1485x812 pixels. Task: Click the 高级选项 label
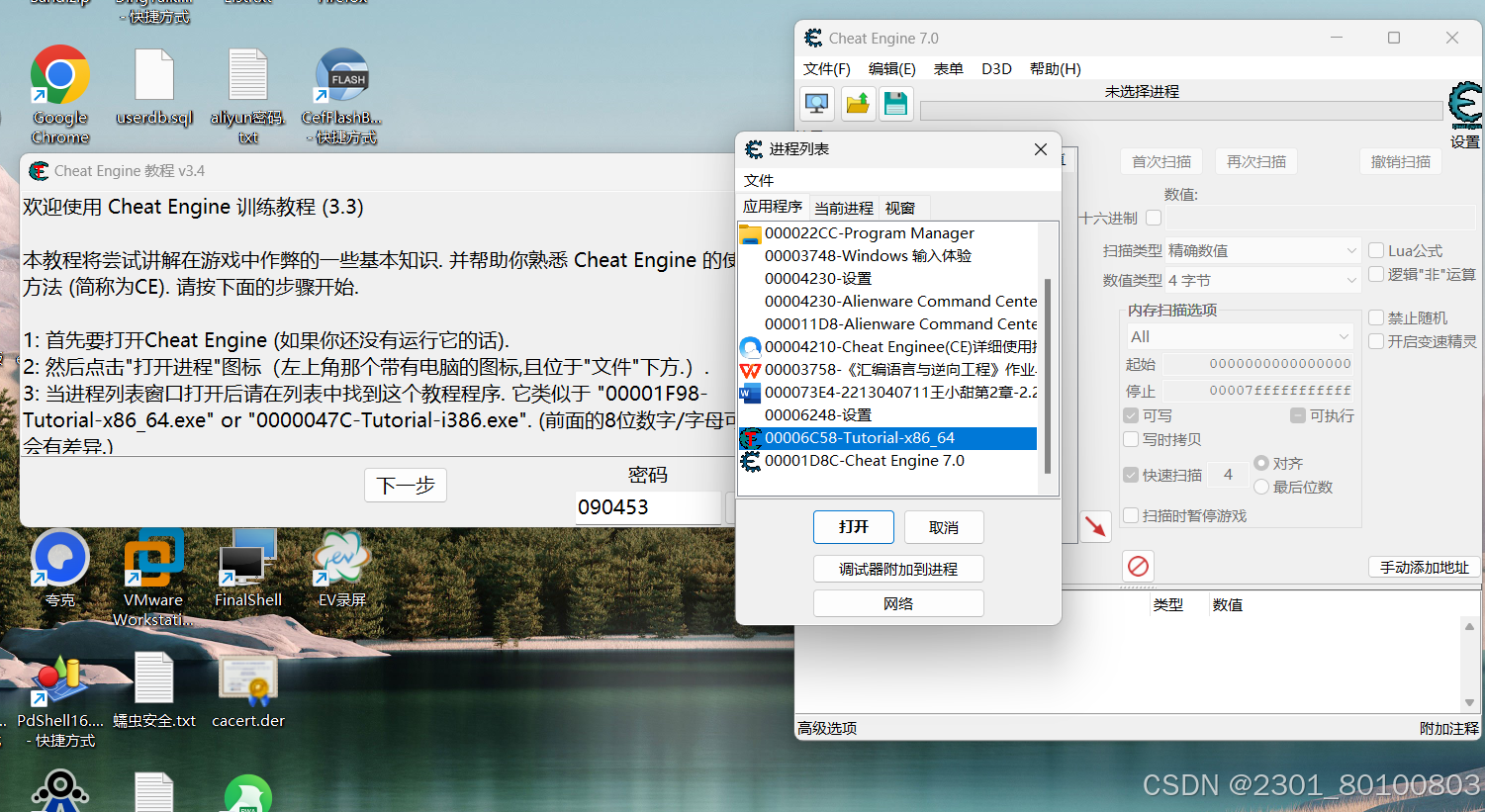pyautogui.click(x=827, y=728)
